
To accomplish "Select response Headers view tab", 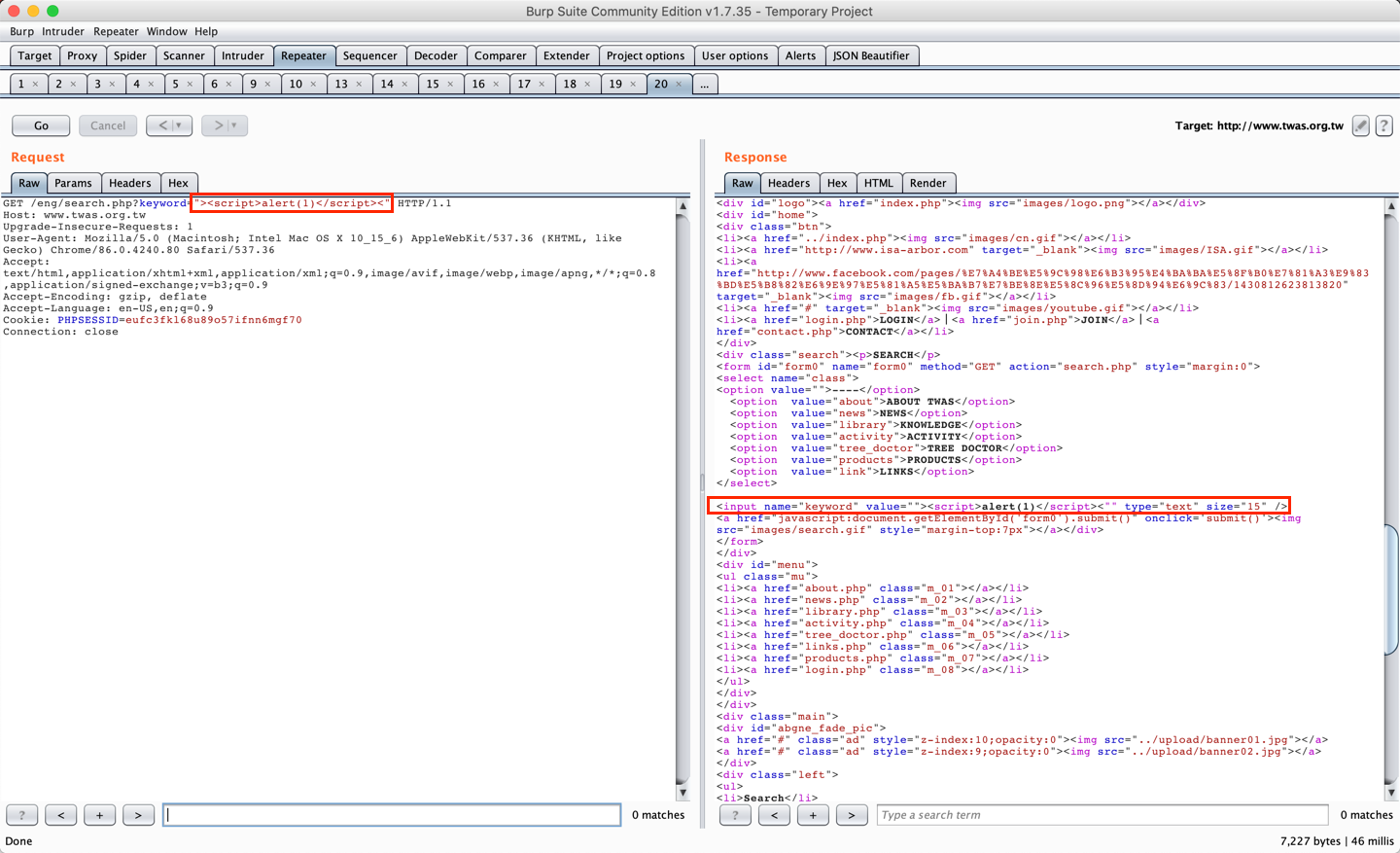I will (x=788, y=183).
